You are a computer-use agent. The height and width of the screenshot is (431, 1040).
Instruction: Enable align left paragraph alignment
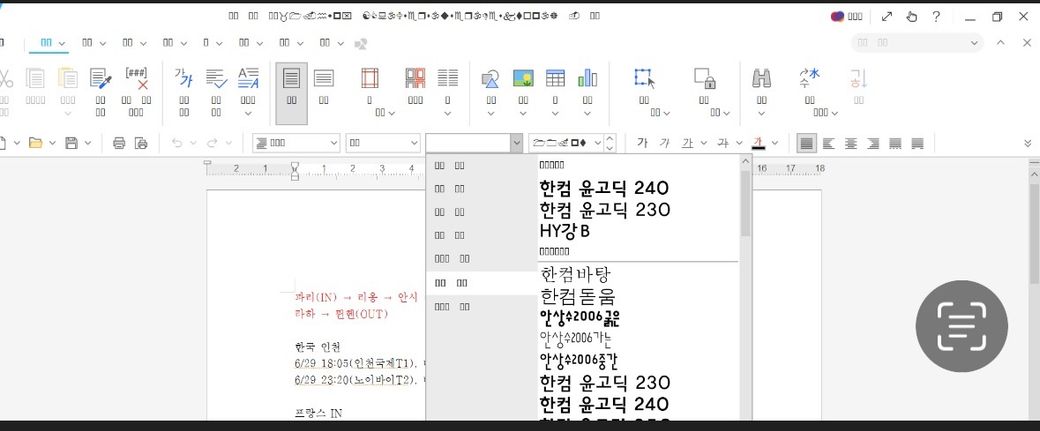pyautogui.click(x=828, y=143)
